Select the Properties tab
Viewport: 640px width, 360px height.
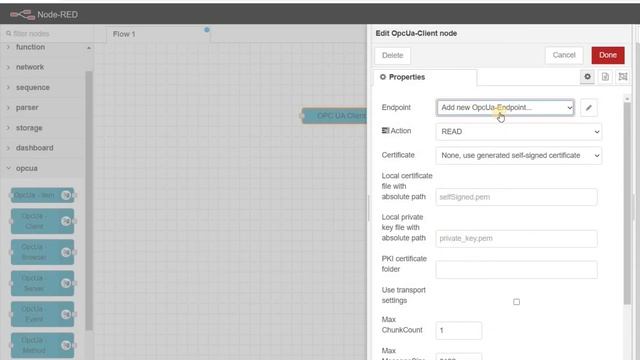[x=424, y=77]
